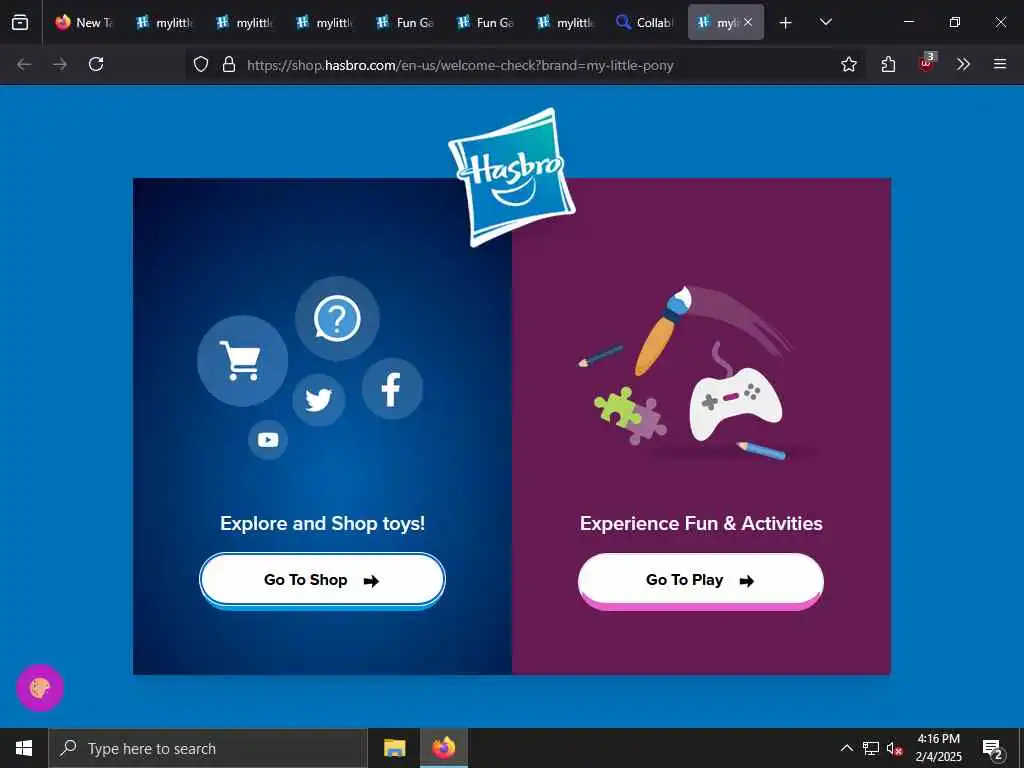The image size is (1024, 768).
Task: Open the Windows Start menu
Action: click(24, 748)
